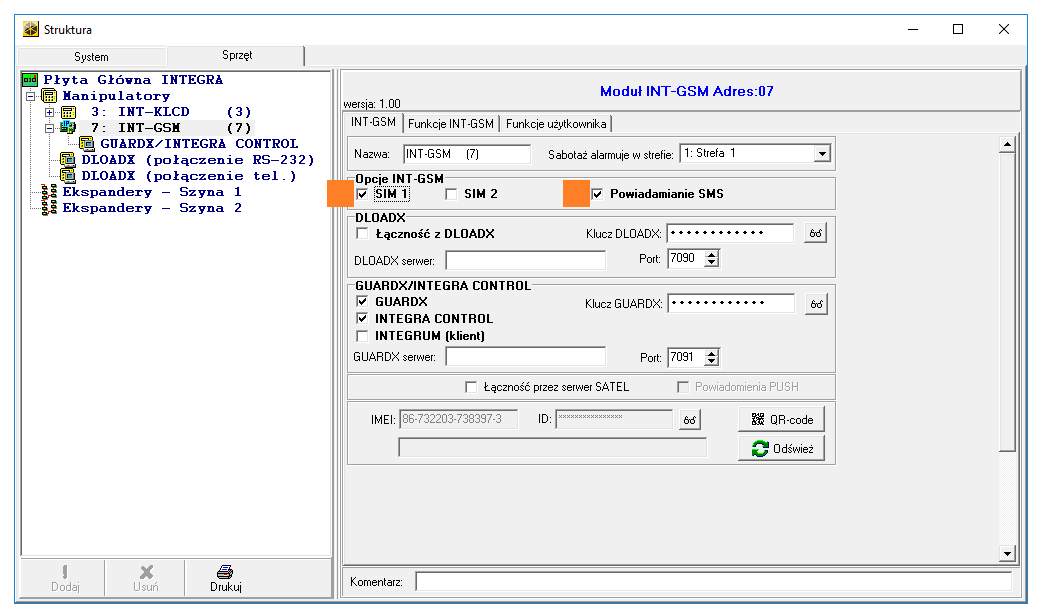Viewport: 1045px width, 611px height.
Task: Toggle the GUARDX checkbox
Action: [362, 302]
